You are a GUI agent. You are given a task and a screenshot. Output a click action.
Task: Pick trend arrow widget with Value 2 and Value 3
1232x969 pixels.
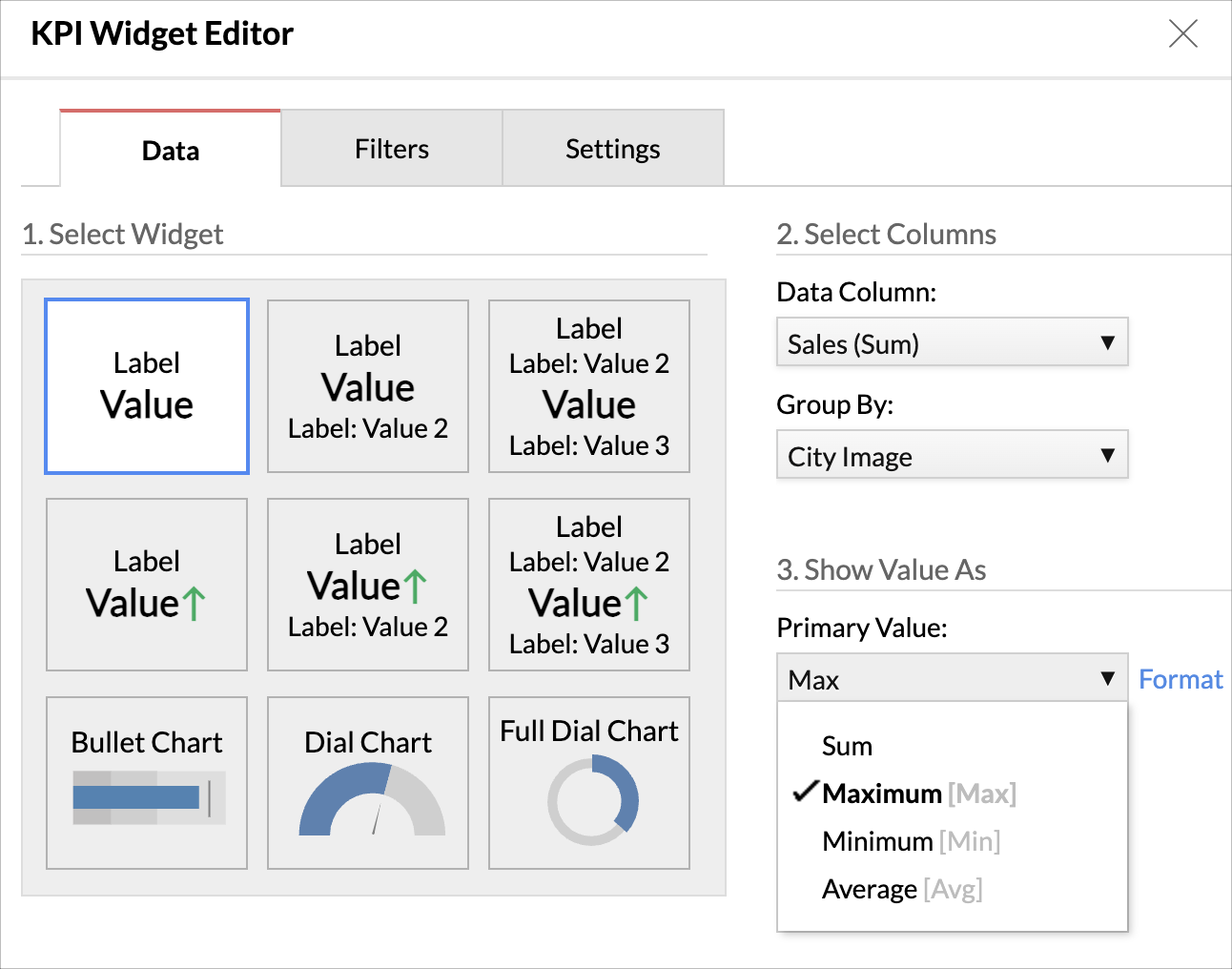point(589,585)
